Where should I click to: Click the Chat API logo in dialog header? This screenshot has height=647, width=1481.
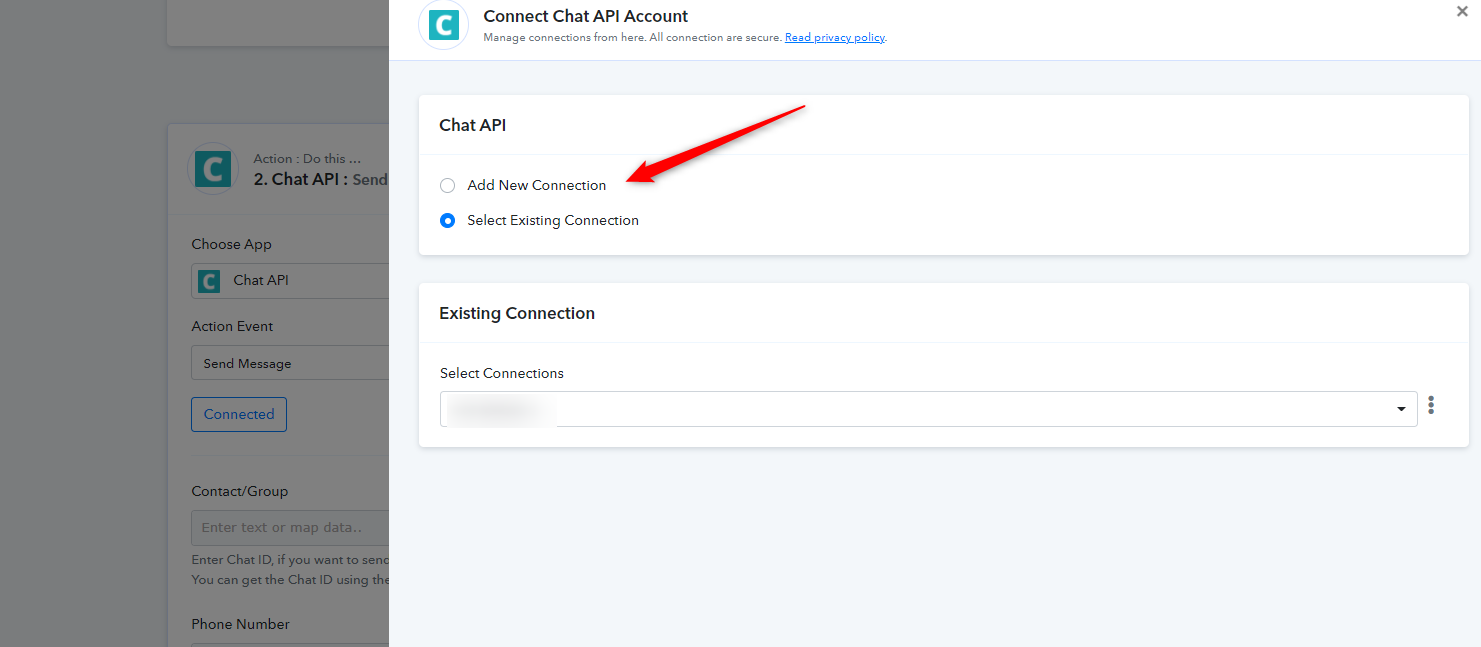pyautogui.click(x=443, y=25)
